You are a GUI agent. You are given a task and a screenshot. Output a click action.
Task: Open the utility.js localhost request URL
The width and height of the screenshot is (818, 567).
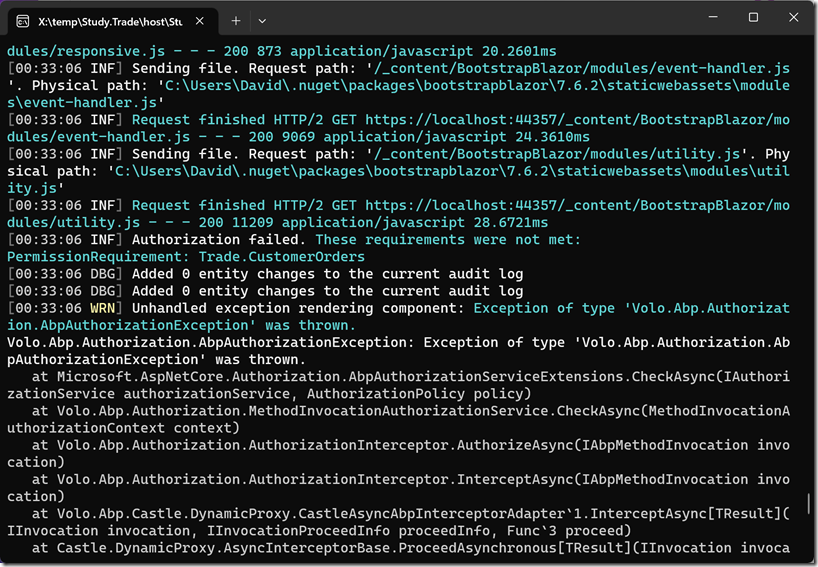point(460,205)
